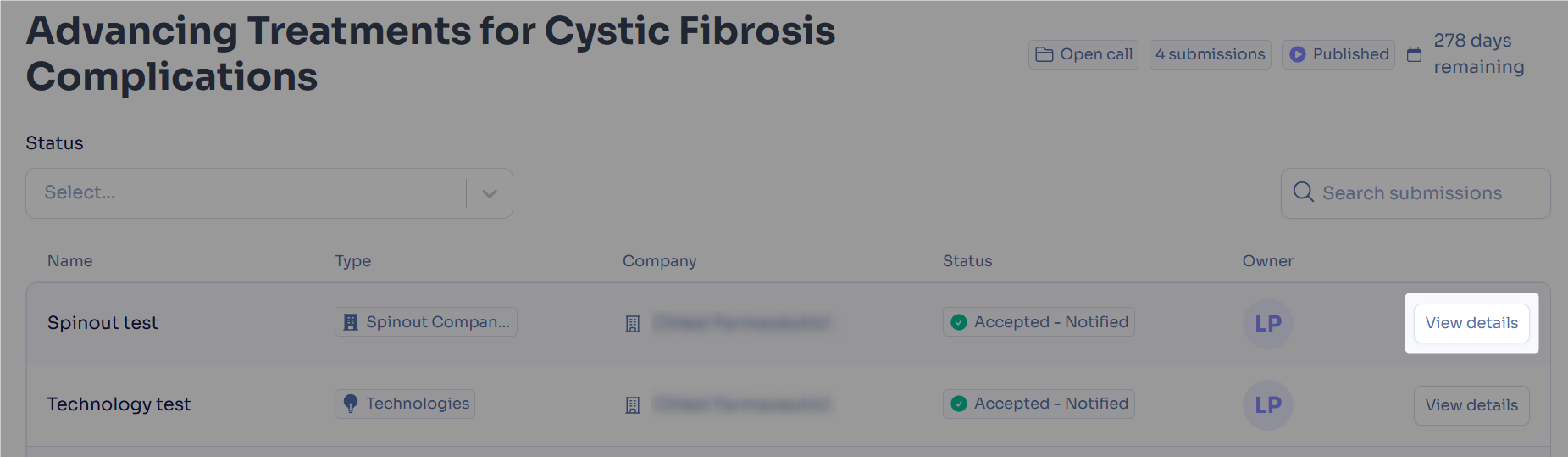
Task: Click company building icon in Spinout test row
Action: [x=633, y=324]
